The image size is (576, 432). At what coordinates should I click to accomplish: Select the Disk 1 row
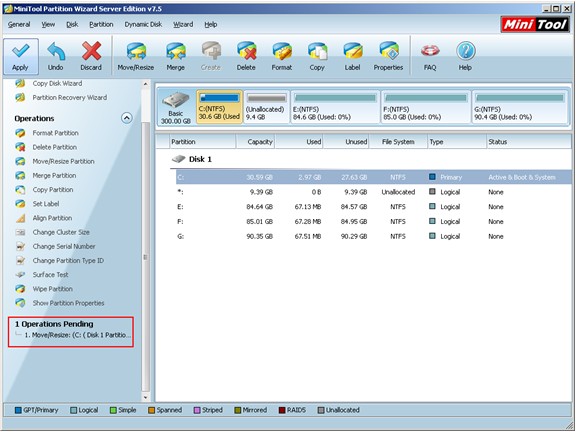coord(192,159)
